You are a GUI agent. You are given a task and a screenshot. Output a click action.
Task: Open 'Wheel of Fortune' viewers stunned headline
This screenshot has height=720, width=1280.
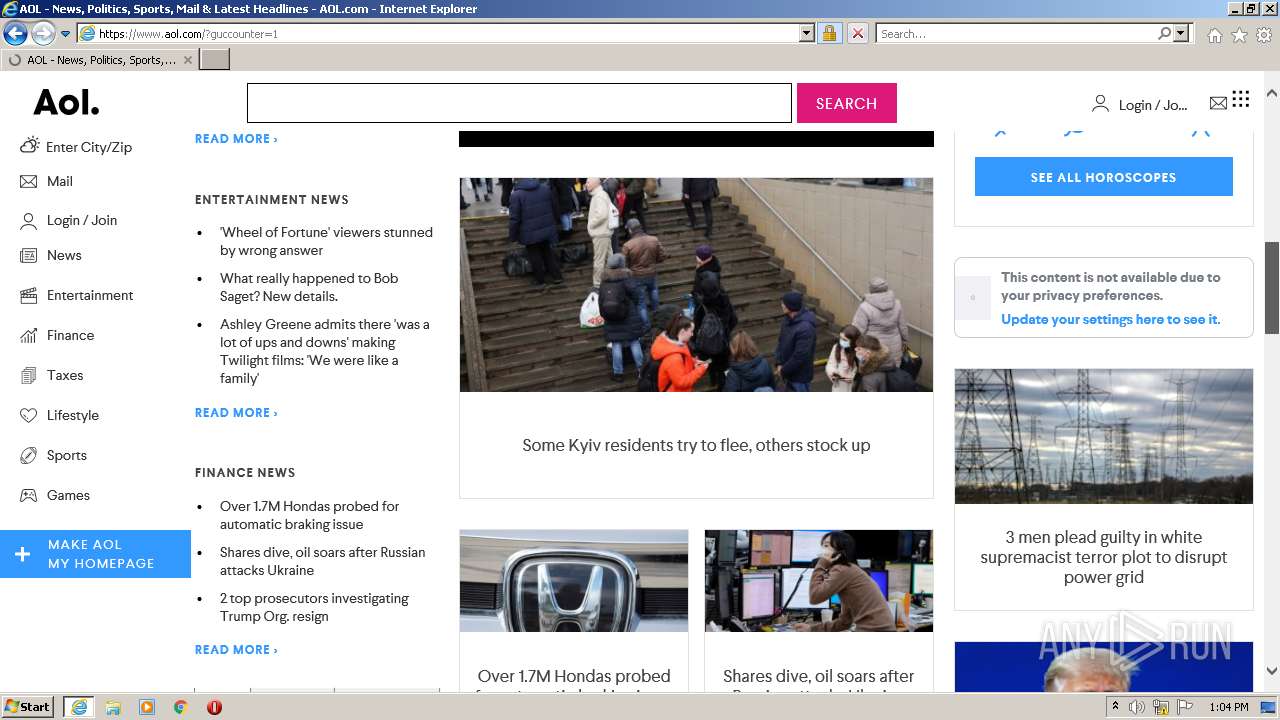pyautogui.click(x=326, y=241)
